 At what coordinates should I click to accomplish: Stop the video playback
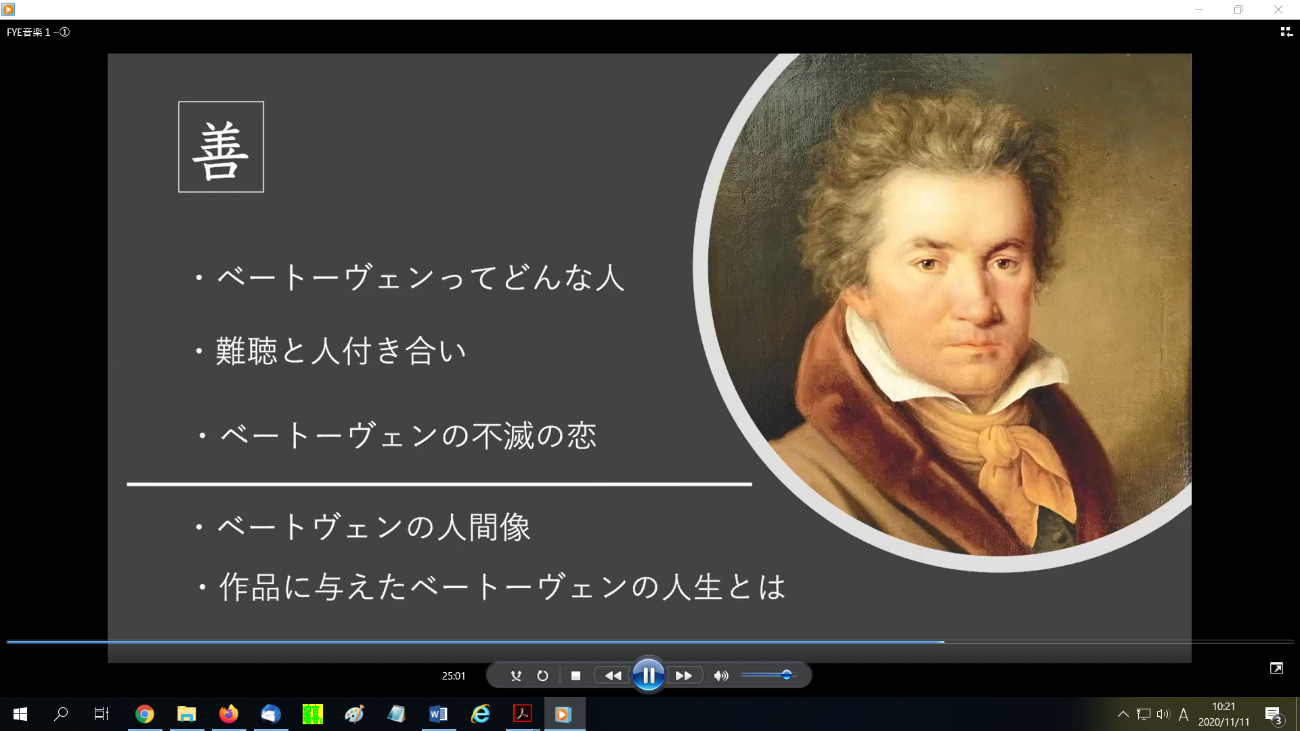576,676
